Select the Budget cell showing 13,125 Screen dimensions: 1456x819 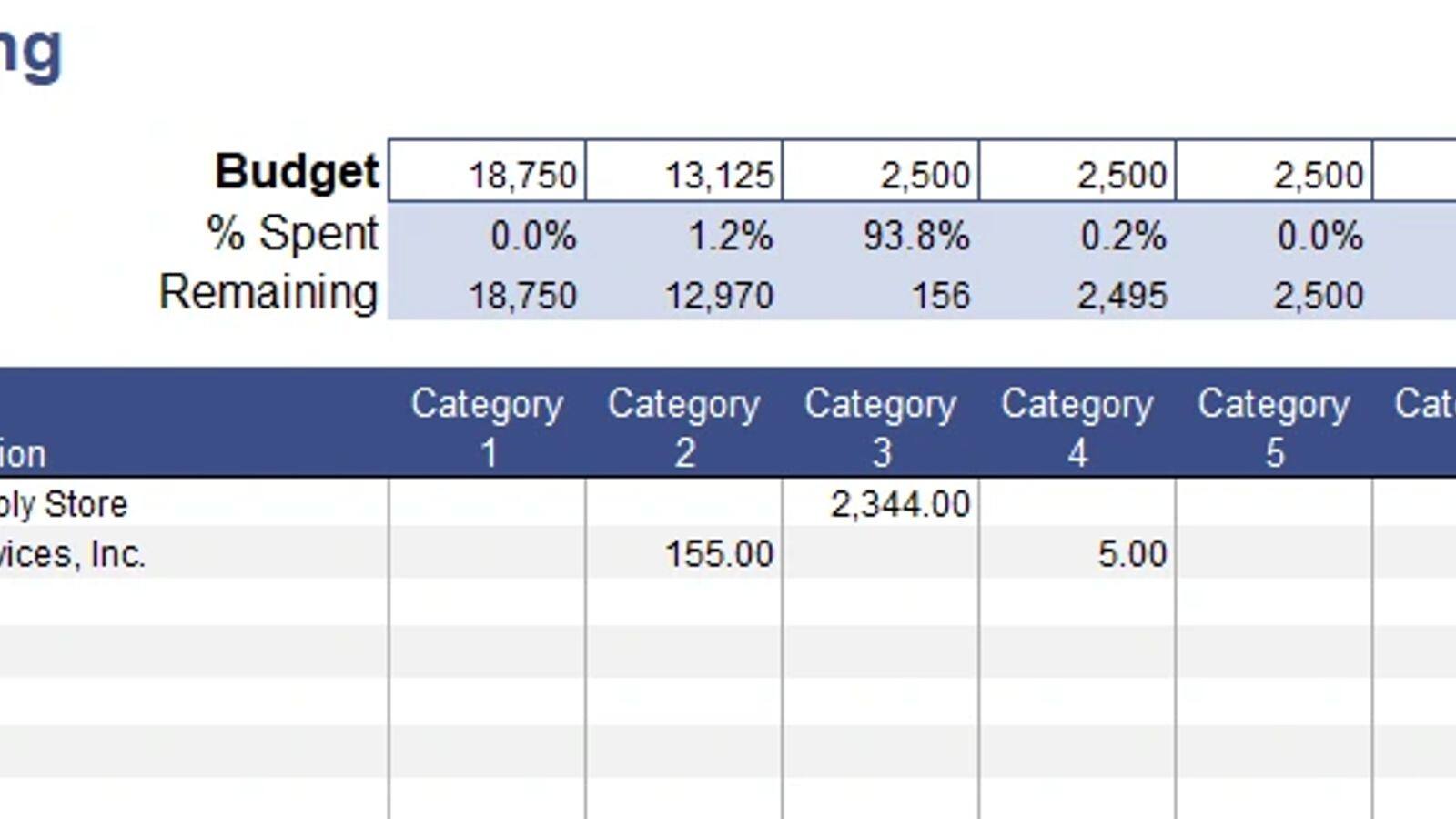tap(684, 171)
